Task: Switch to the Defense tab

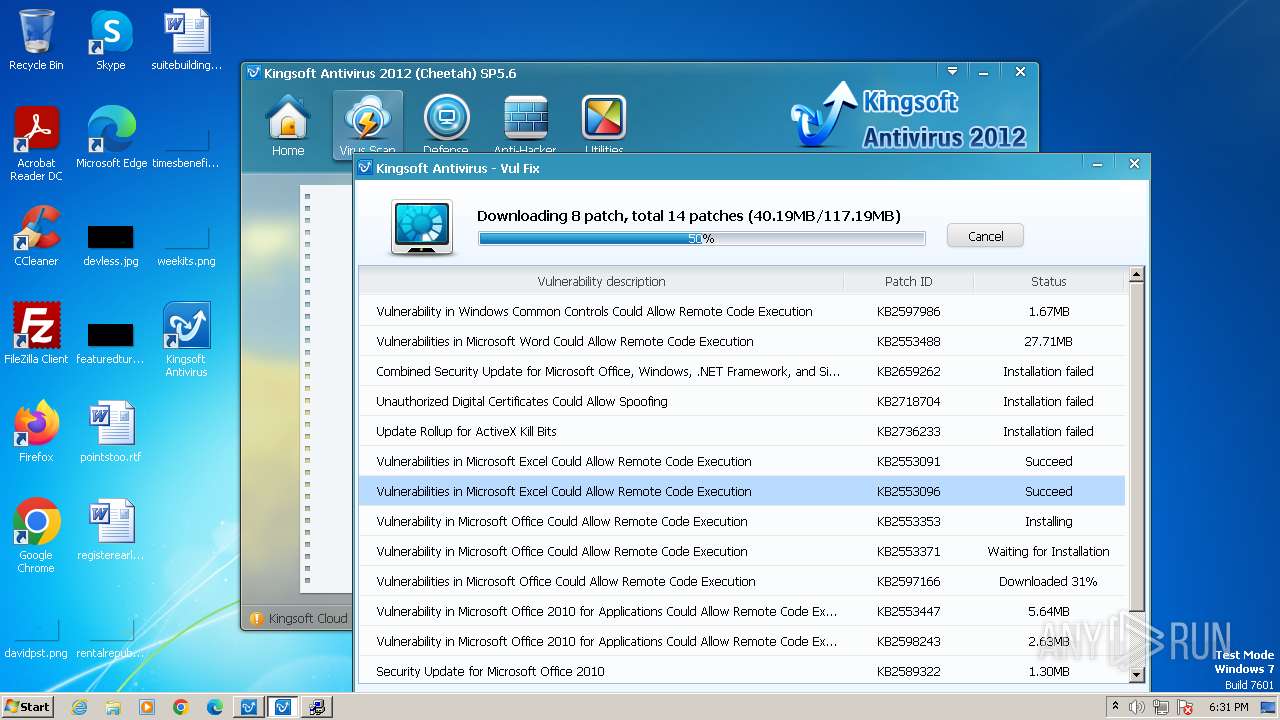Action: tap(446, 125)
